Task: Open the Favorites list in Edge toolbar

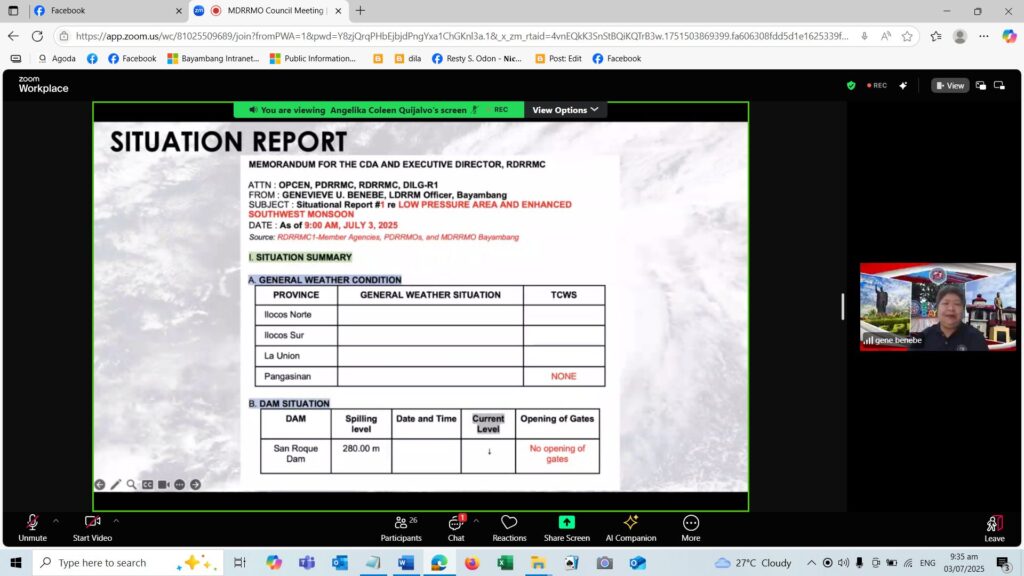Action: (x=936, y=36)
